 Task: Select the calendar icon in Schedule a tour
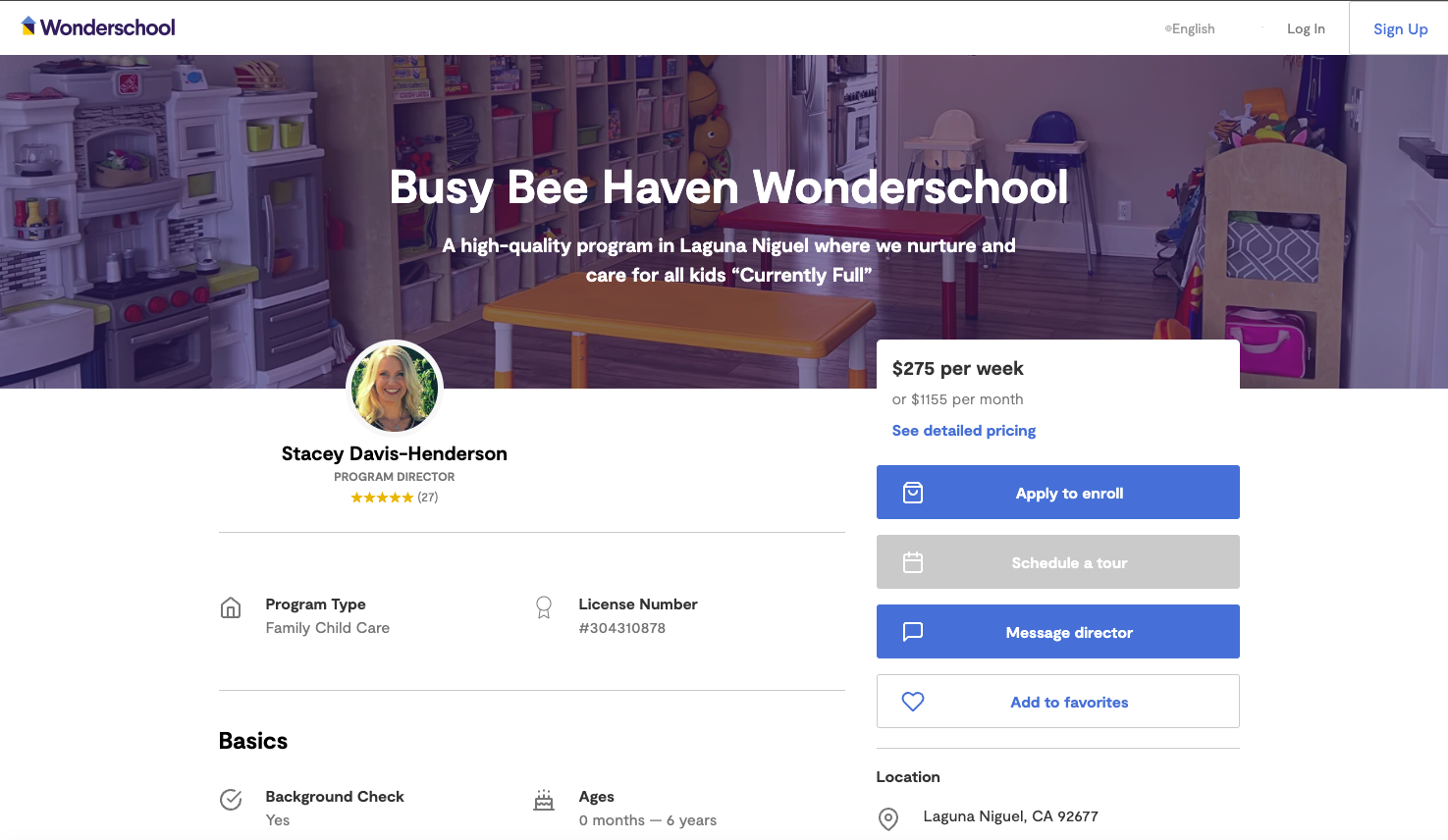click(x=913, y=562)
